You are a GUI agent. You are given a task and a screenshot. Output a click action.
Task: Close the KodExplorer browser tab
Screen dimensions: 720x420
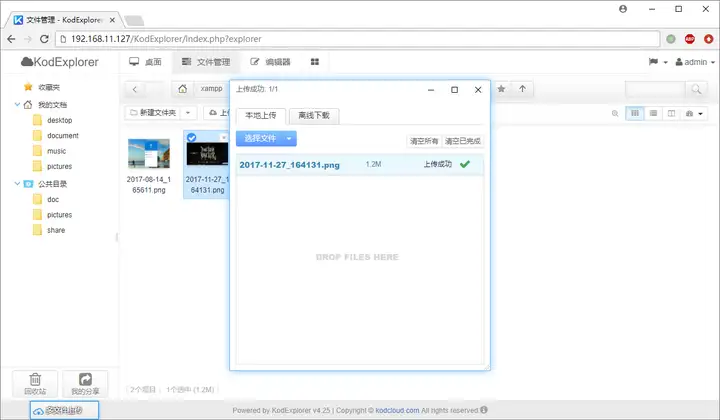pyautogui.click(x=112, y=20)
